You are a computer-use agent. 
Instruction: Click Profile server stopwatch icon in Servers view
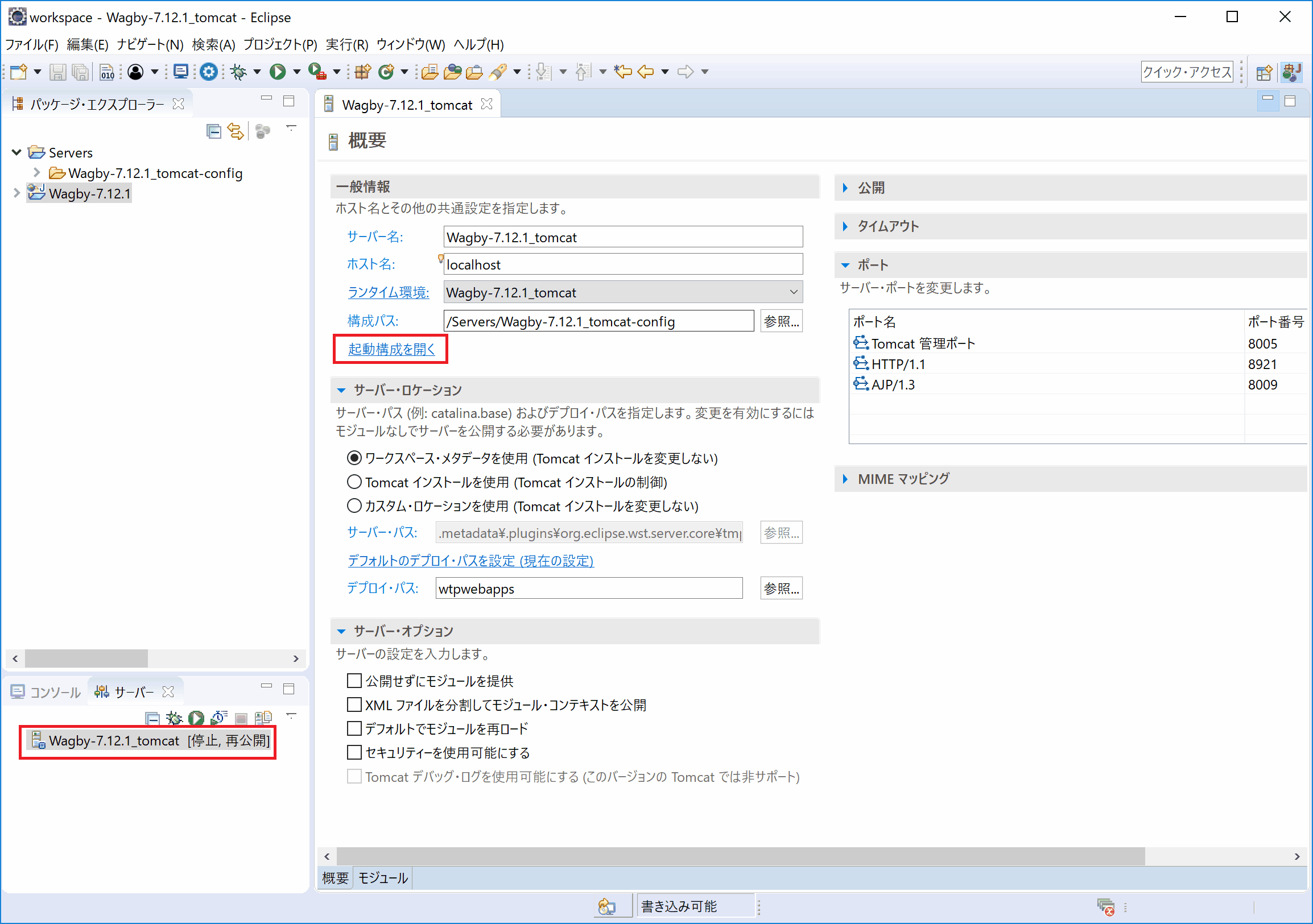[x=219, y=718]
